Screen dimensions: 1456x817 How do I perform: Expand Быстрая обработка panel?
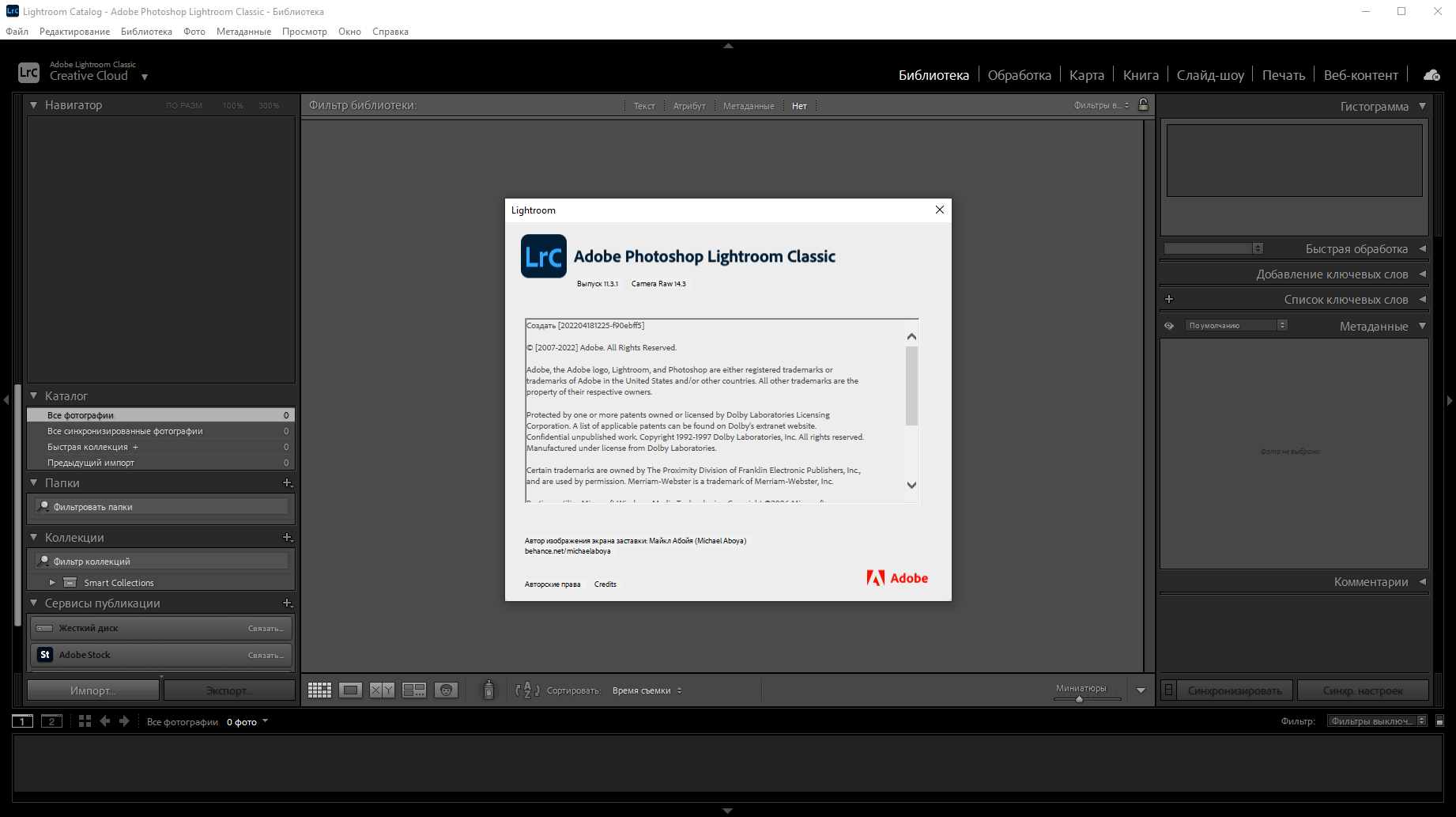click(x=1422, y=248)
